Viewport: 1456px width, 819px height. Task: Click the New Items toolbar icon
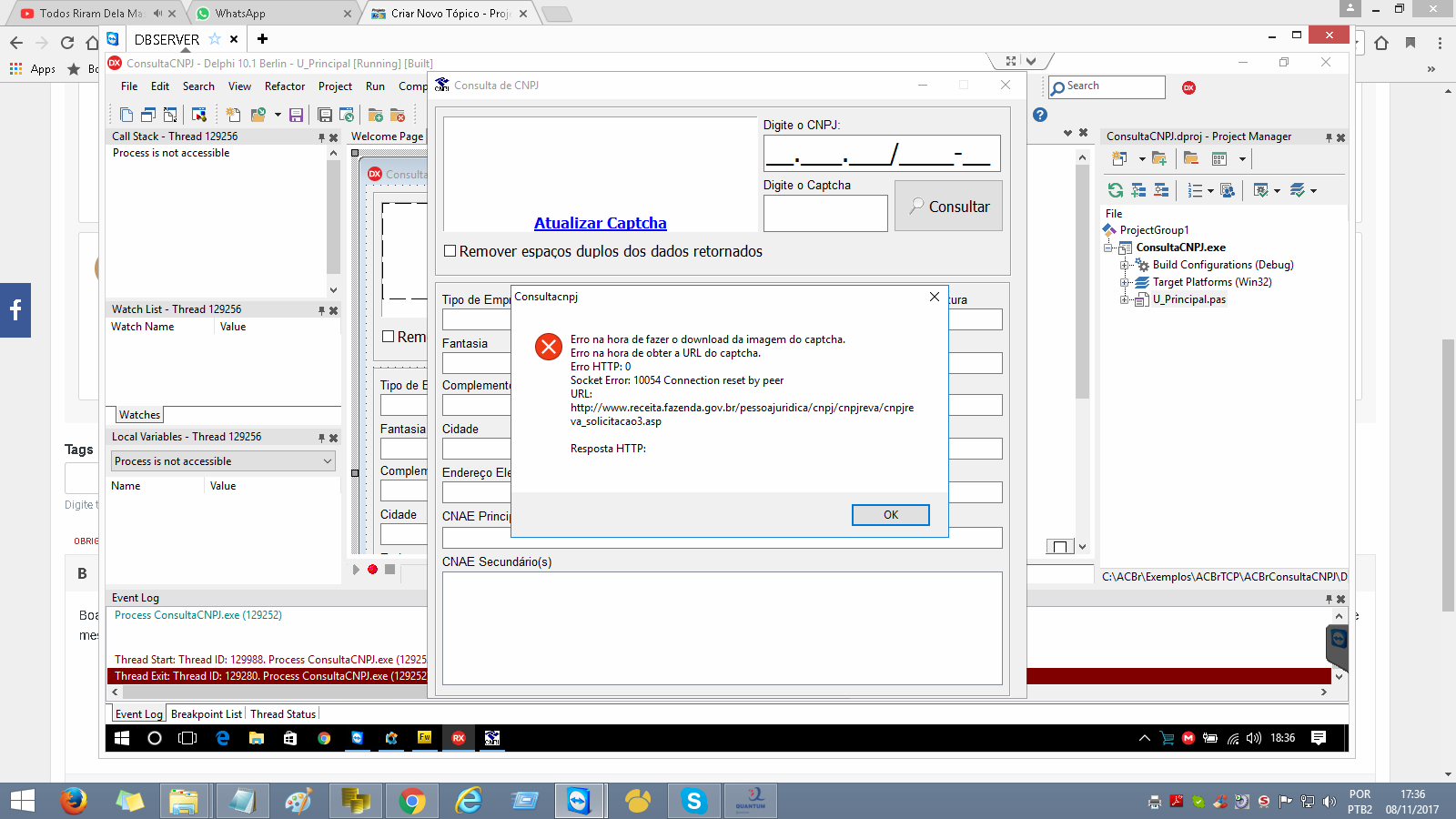pyautogui.click(x=233, y=115)
